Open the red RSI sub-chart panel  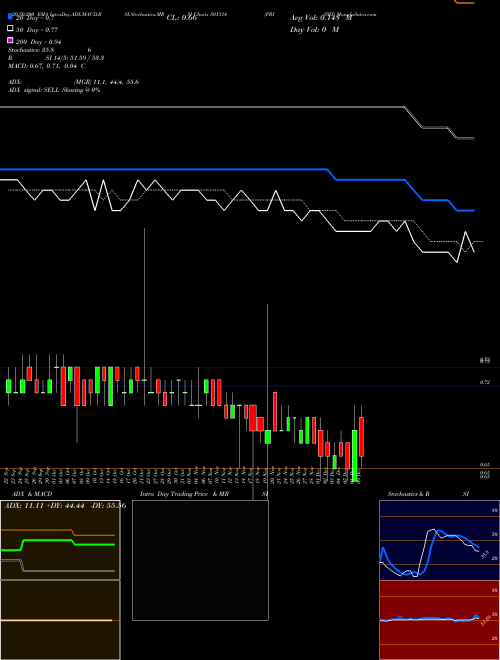[x=439, y=620]
